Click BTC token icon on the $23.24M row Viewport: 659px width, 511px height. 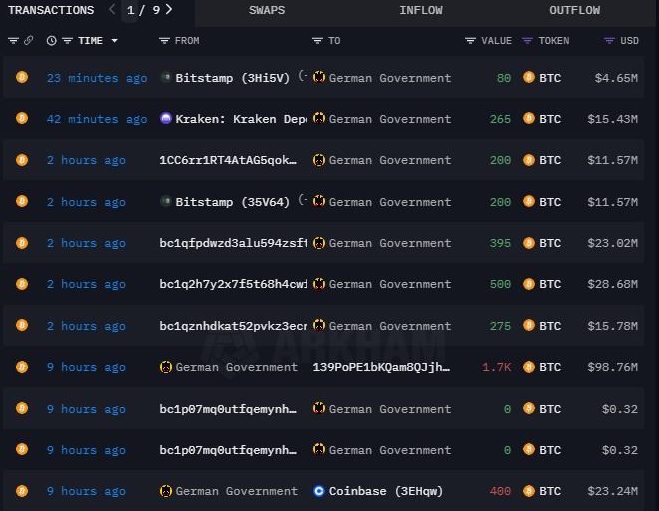click(x=529, y=491)
